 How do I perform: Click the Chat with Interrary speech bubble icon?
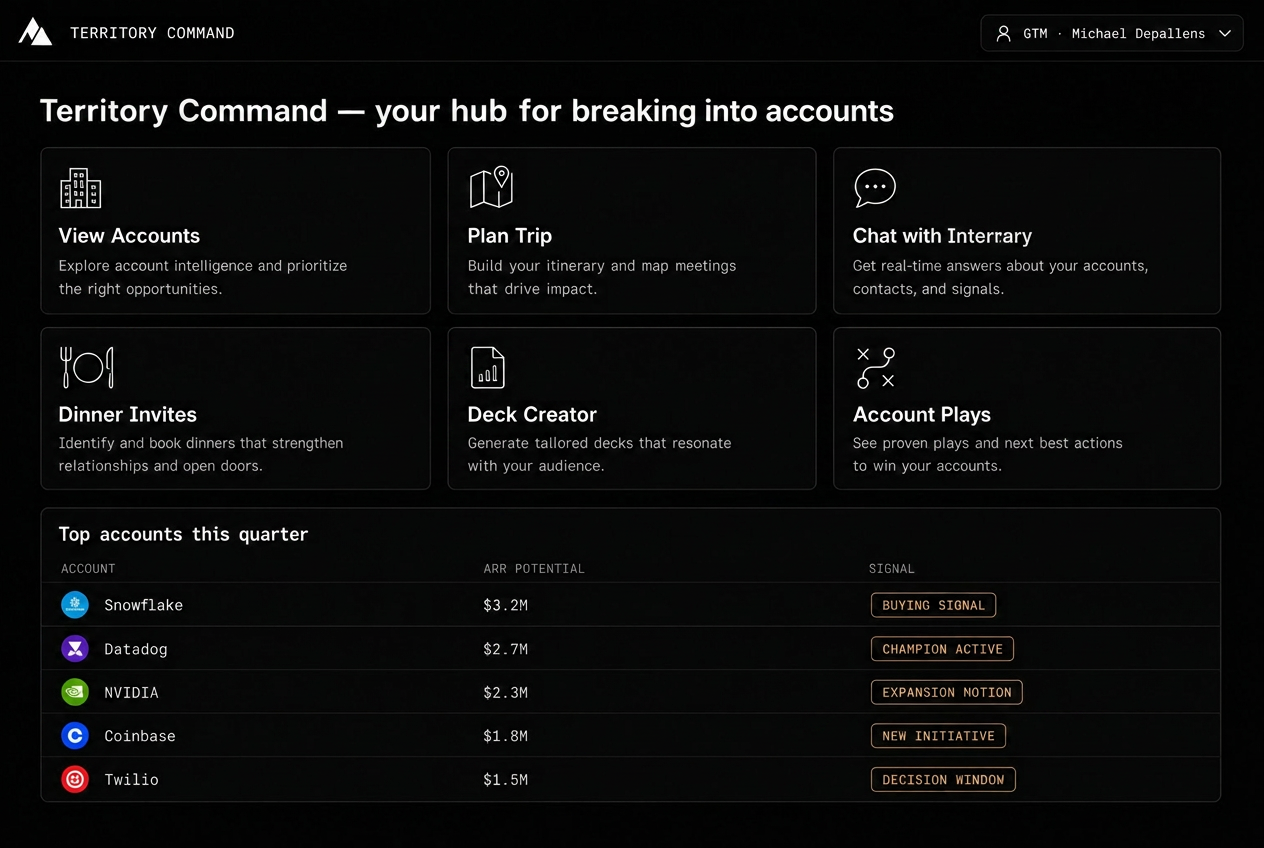(x=875, y=187)
